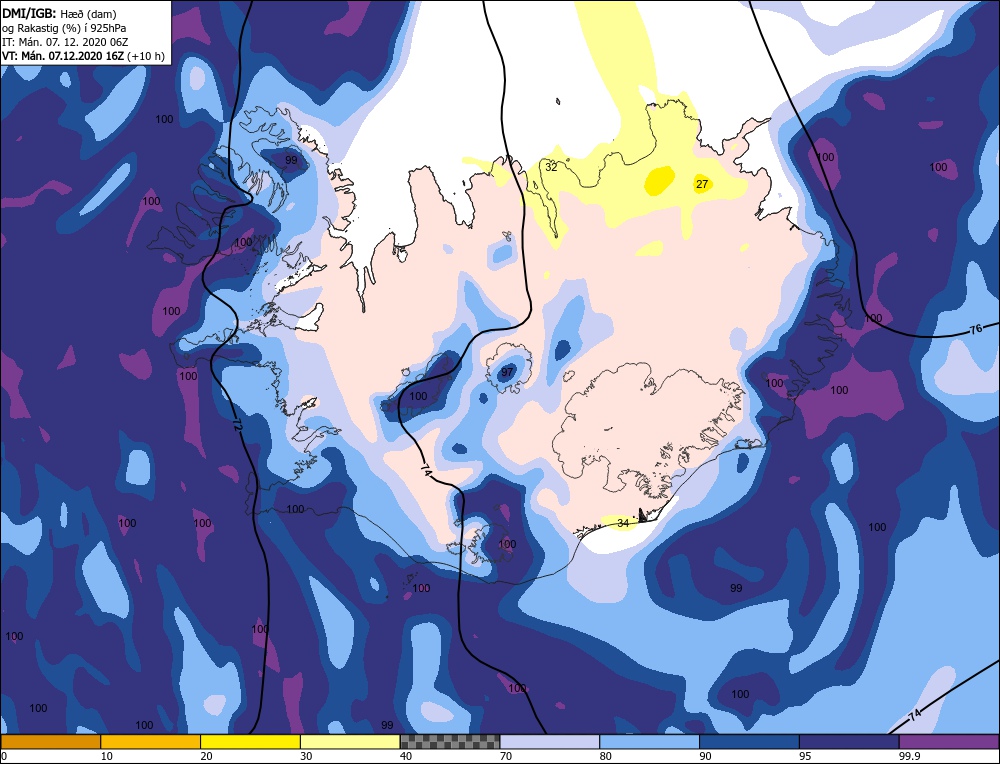Click the humidity value 97 in central Iceland

click(507, 372)
